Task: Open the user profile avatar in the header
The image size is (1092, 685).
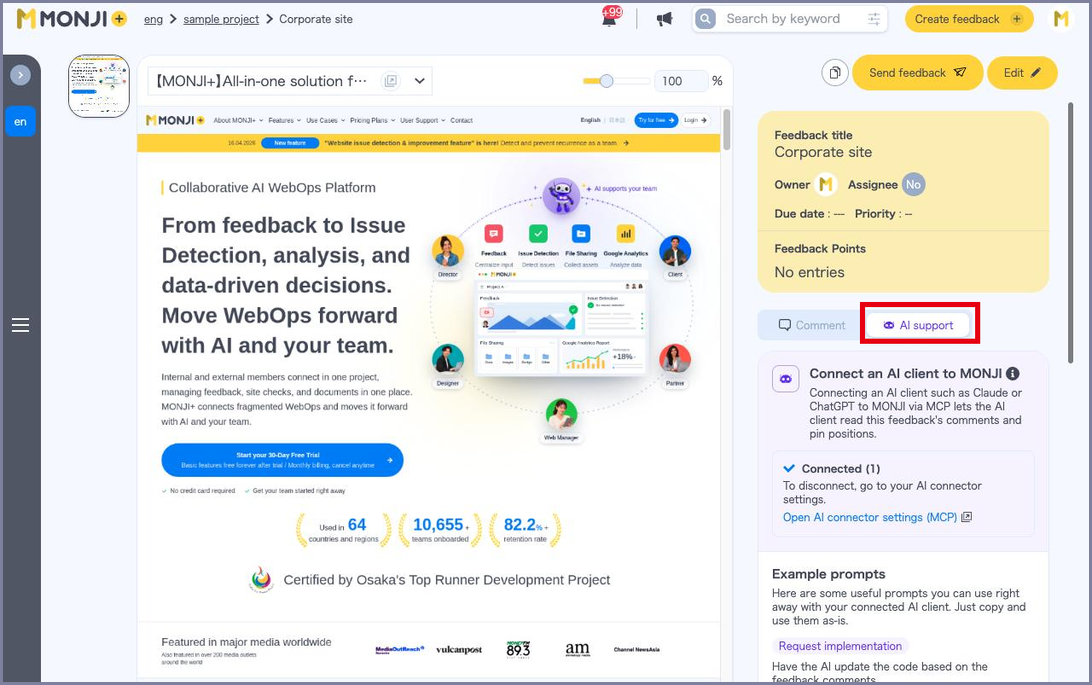Action: (1061, 19)
